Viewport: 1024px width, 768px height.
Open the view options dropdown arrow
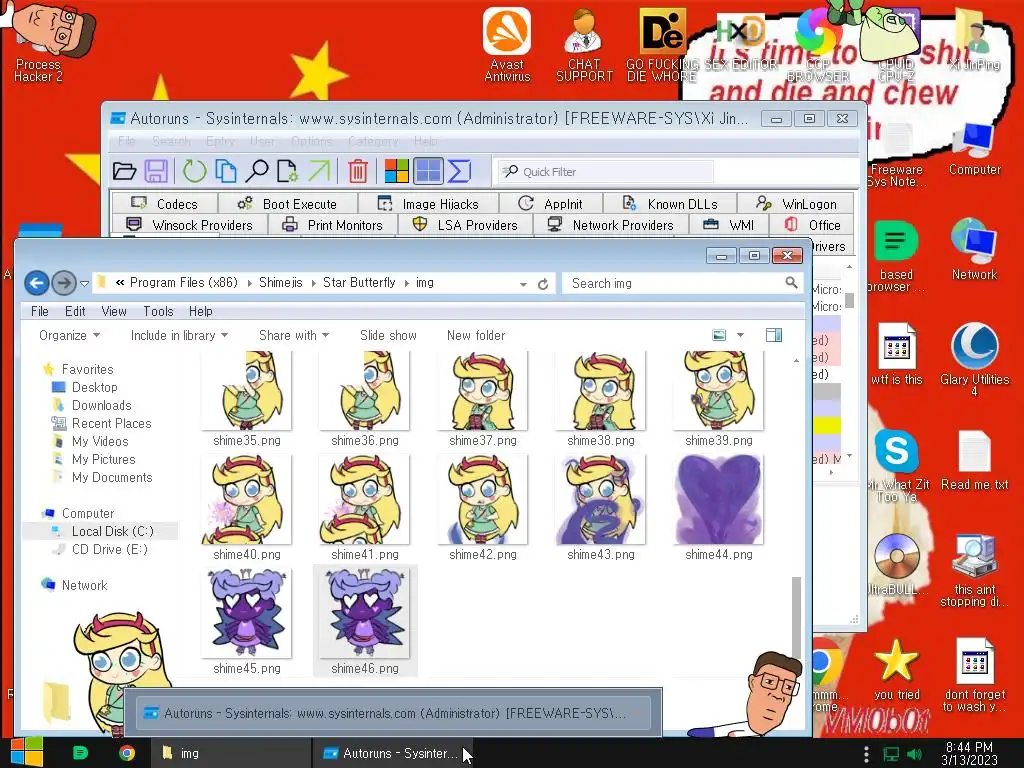(740, 335)
